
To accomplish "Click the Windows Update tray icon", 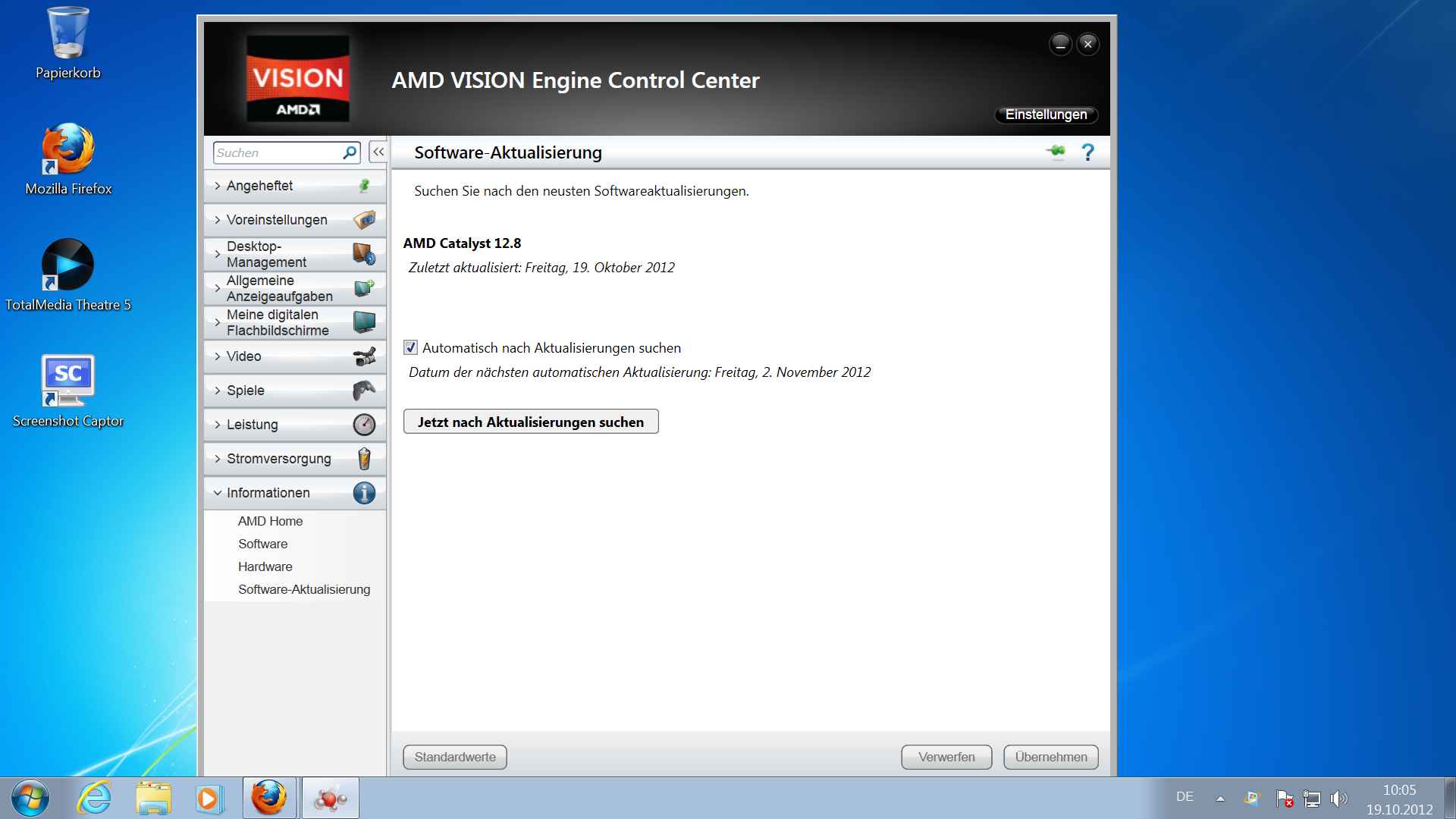I will click(x=1252, y=799).
